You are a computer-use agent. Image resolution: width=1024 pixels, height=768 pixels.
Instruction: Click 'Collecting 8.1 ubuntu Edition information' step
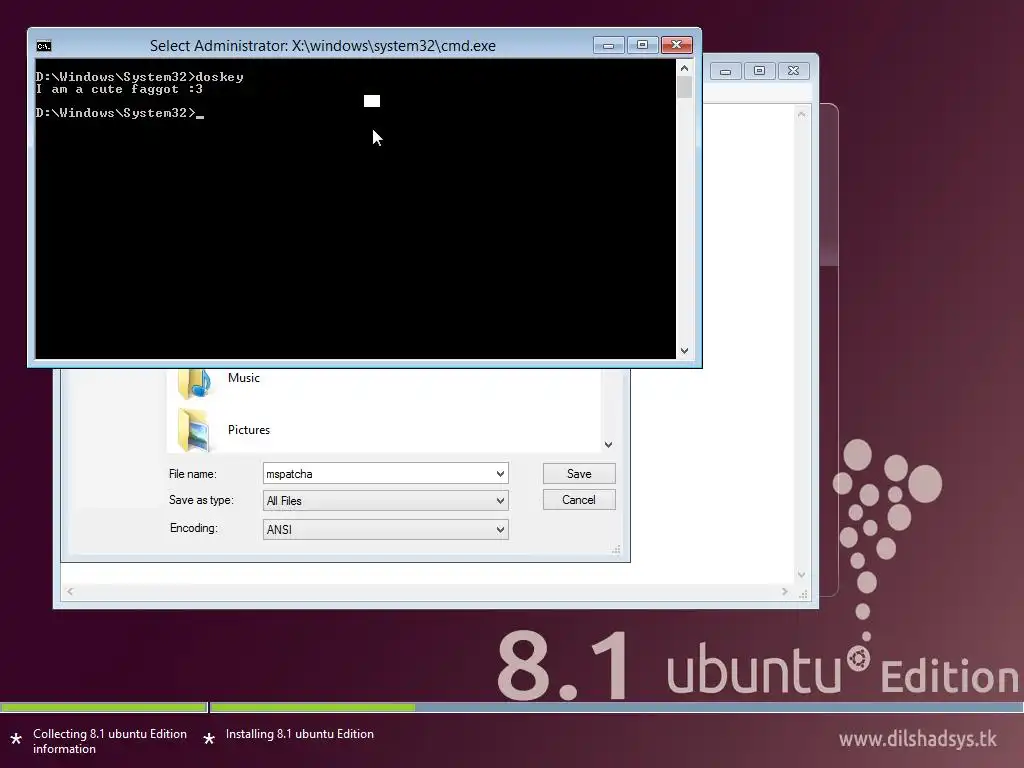tap(110, 741)
